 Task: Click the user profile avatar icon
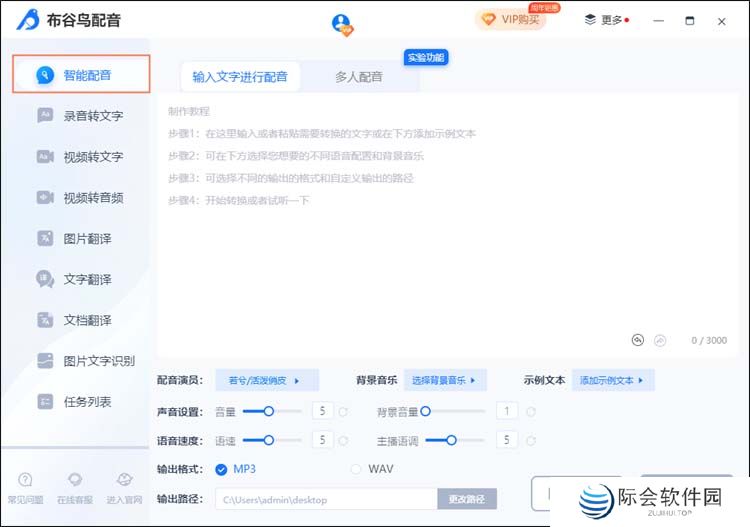pos(342,23)
